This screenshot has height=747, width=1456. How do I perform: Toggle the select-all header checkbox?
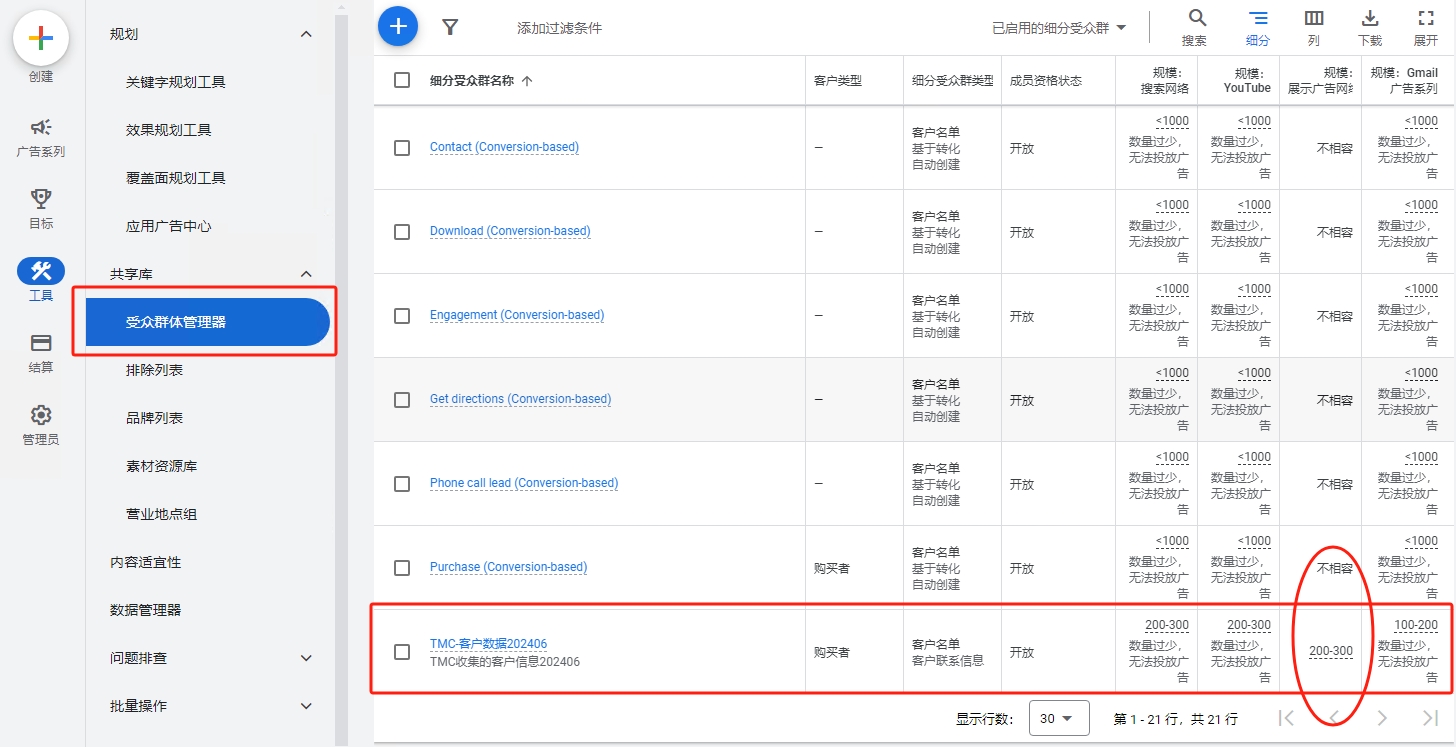click(x=402, y=80)
